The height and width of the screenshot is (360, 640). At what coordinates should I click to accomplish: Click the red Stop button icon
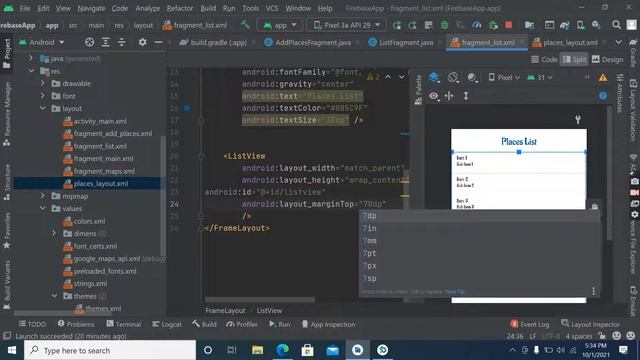(x=509, y=25)
